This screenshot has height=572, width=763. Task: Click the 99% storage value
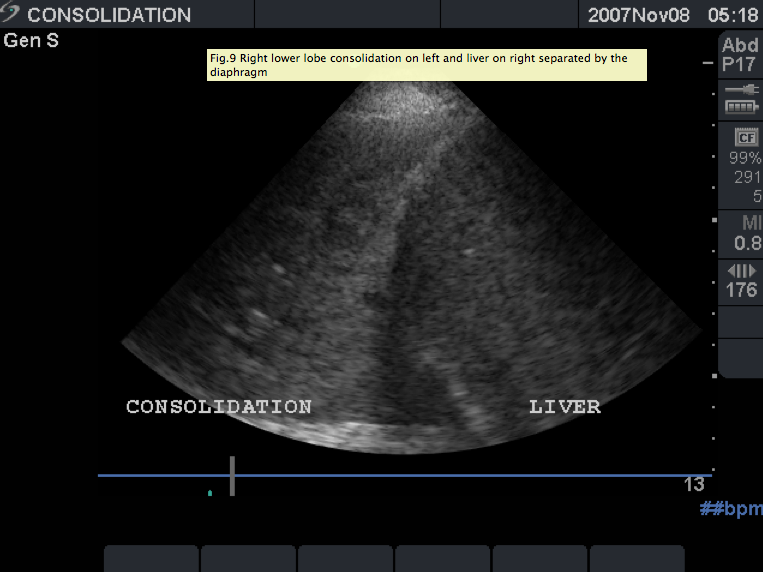(x=745, y=158)
